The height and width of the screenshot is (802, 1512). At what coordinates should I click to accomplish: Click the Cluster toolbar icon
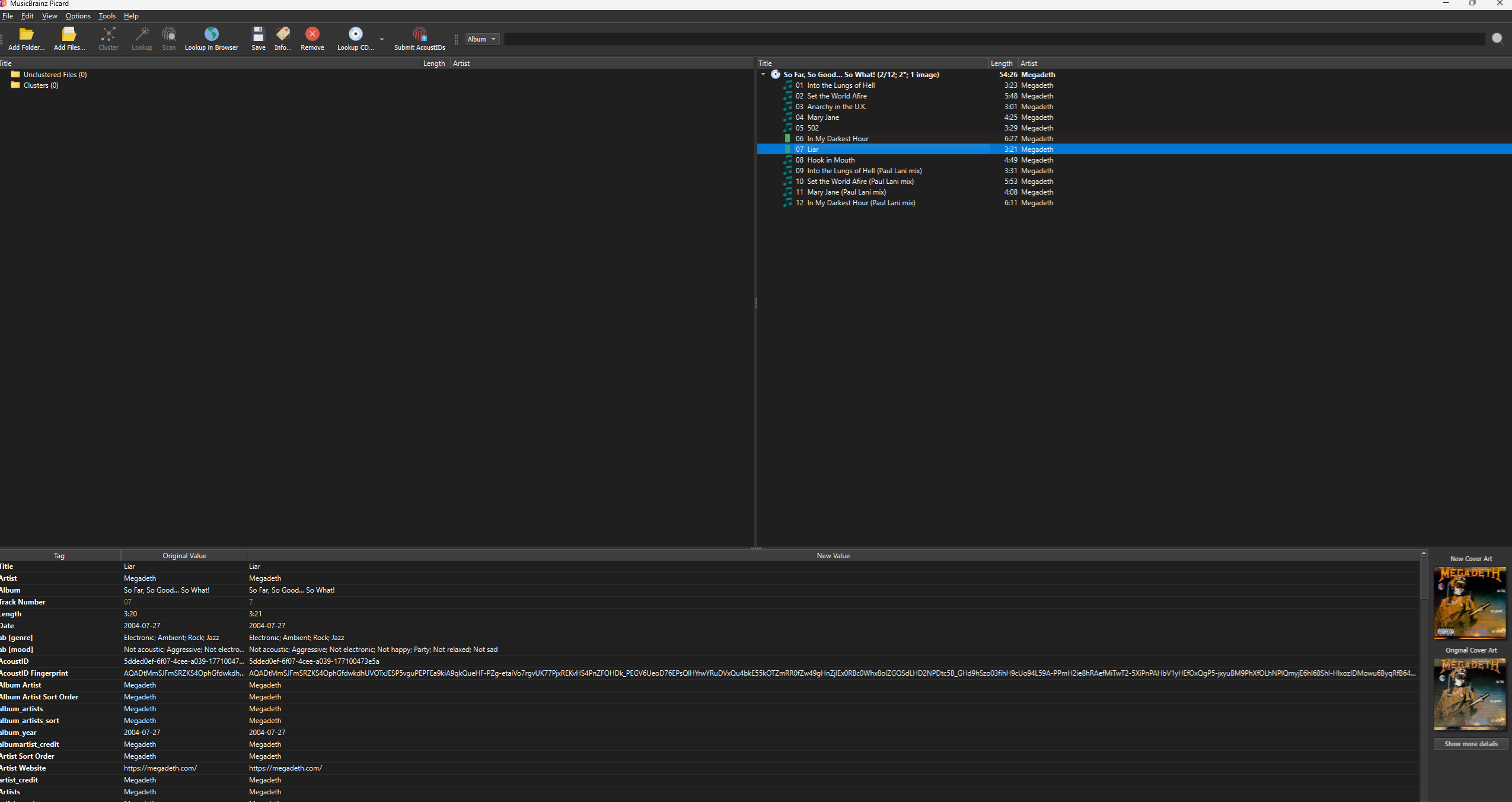[109, 34]
